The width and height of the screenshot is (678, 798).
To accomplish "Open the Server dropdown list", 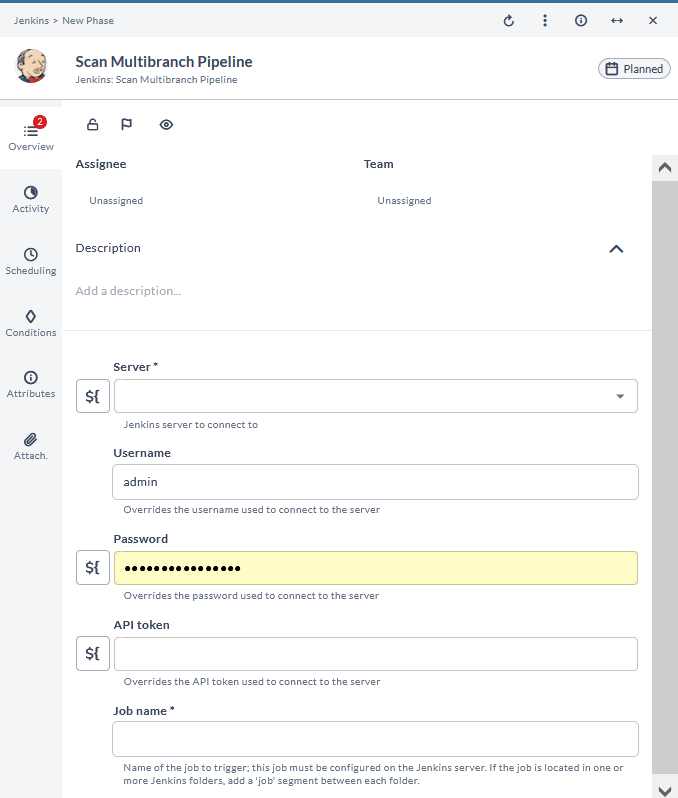I will [619, 396].
